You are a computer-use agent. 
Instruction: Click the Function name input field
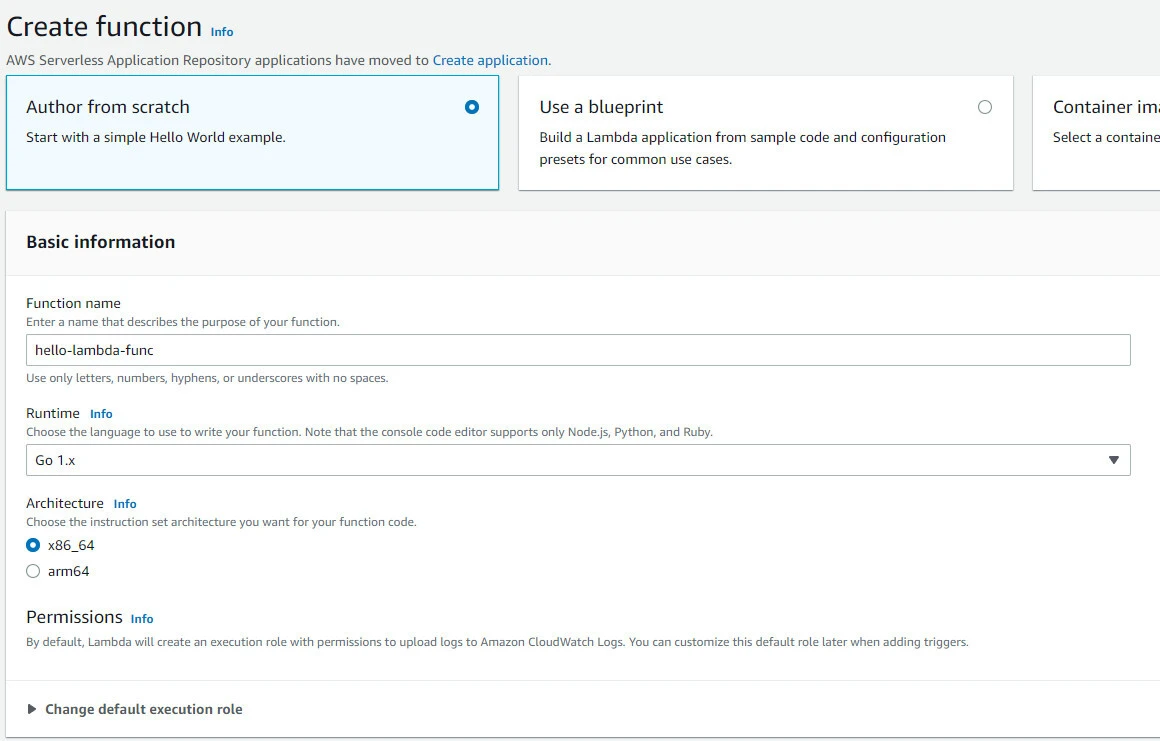[578, 350]
